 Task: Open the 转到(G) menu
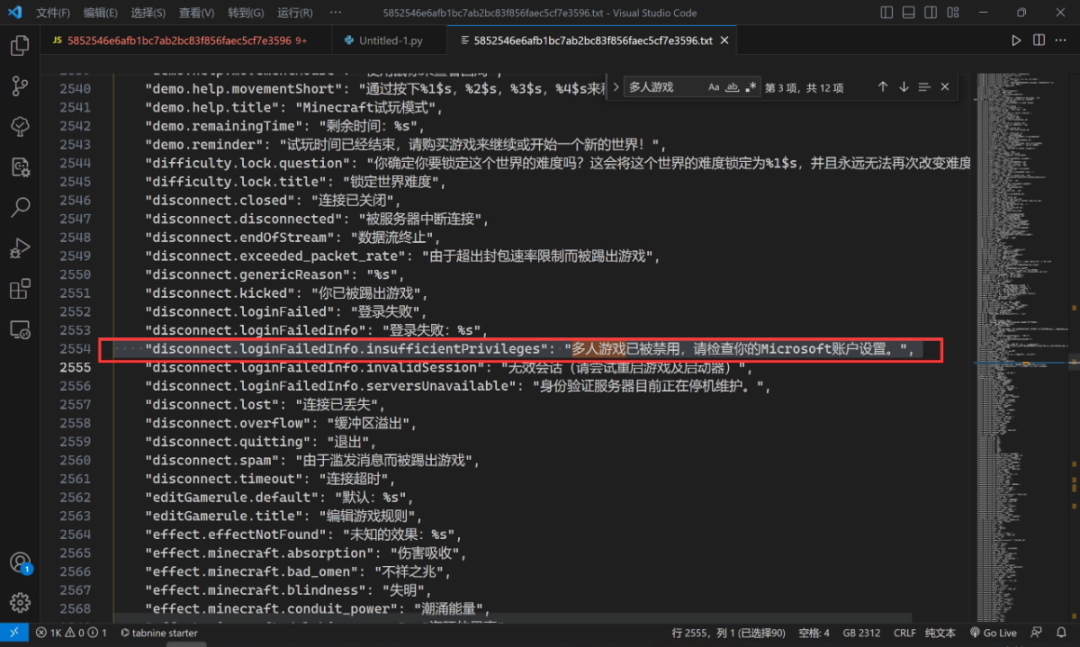[246, 12]
